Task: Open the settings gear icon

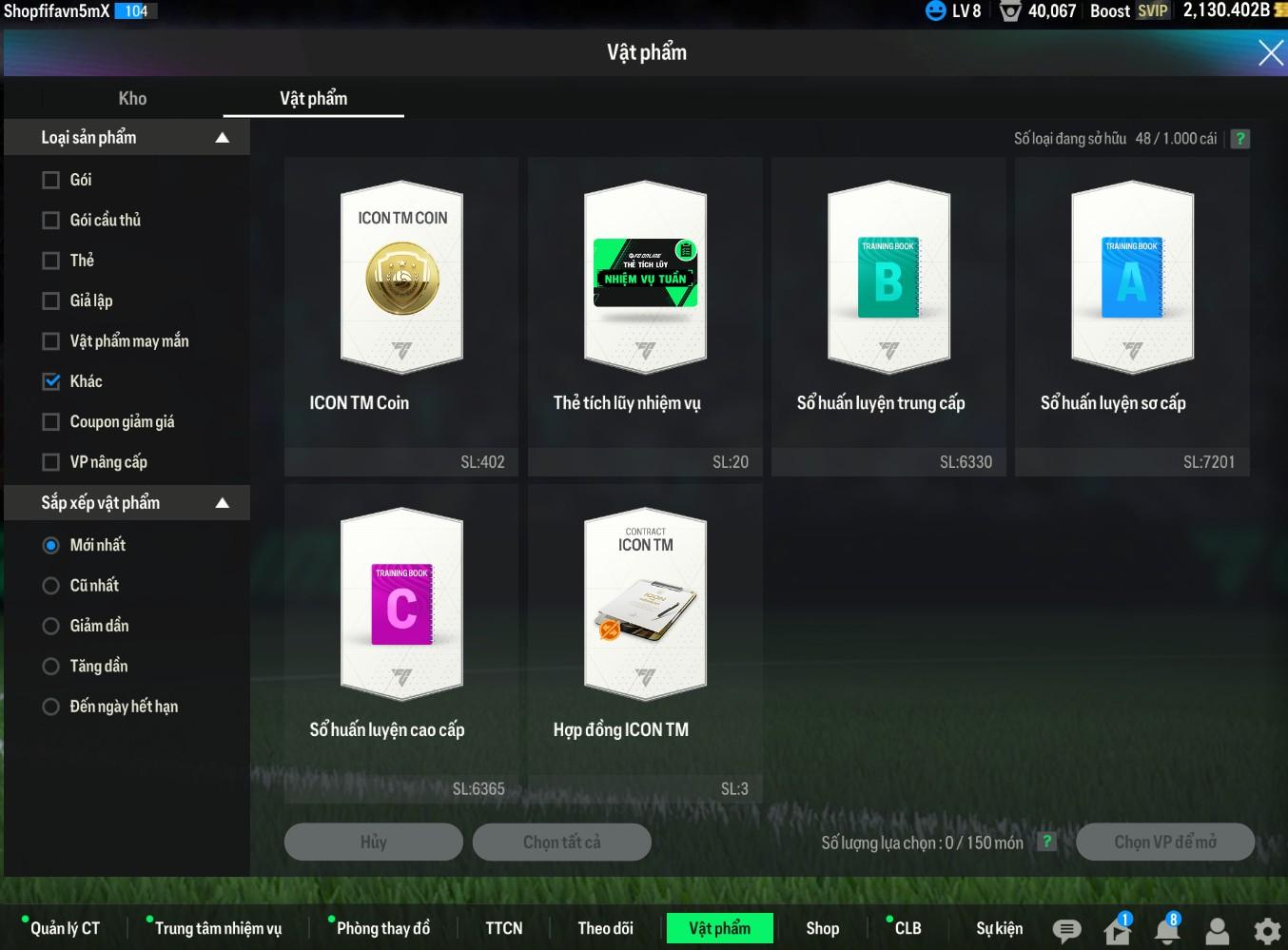Action: point(1266,930)
